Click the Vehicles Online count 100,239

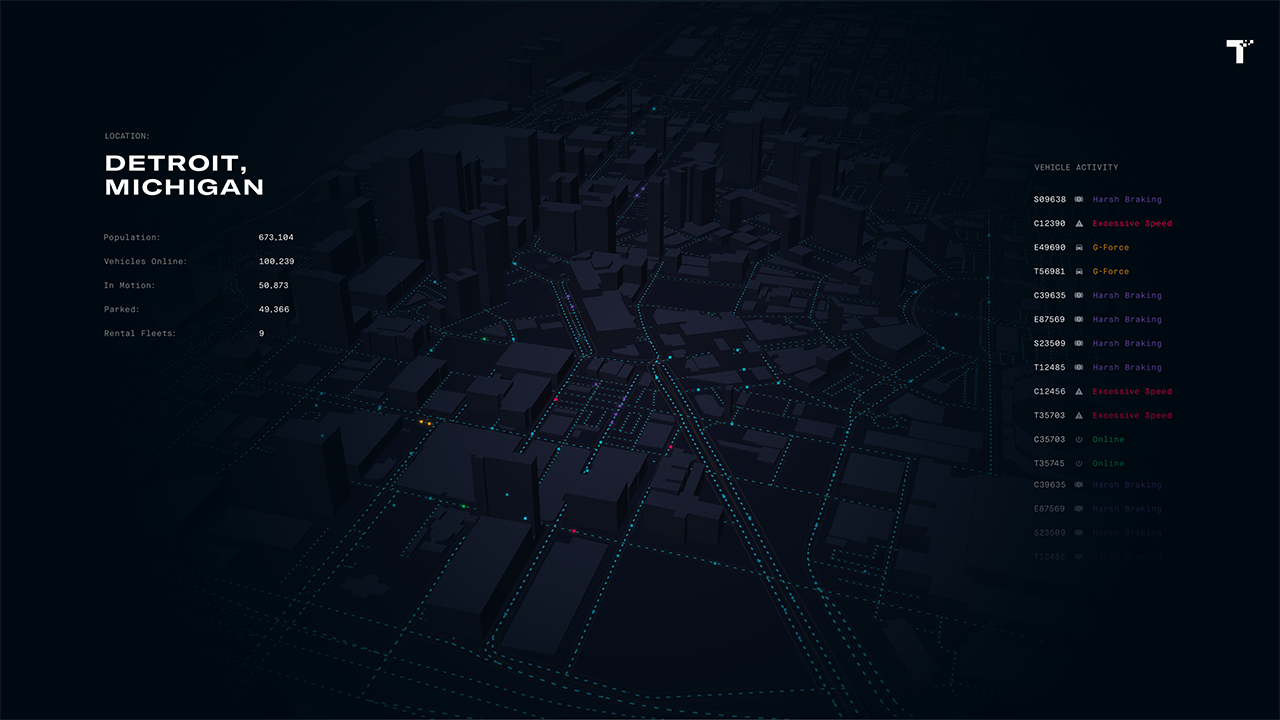pos(276,262)
